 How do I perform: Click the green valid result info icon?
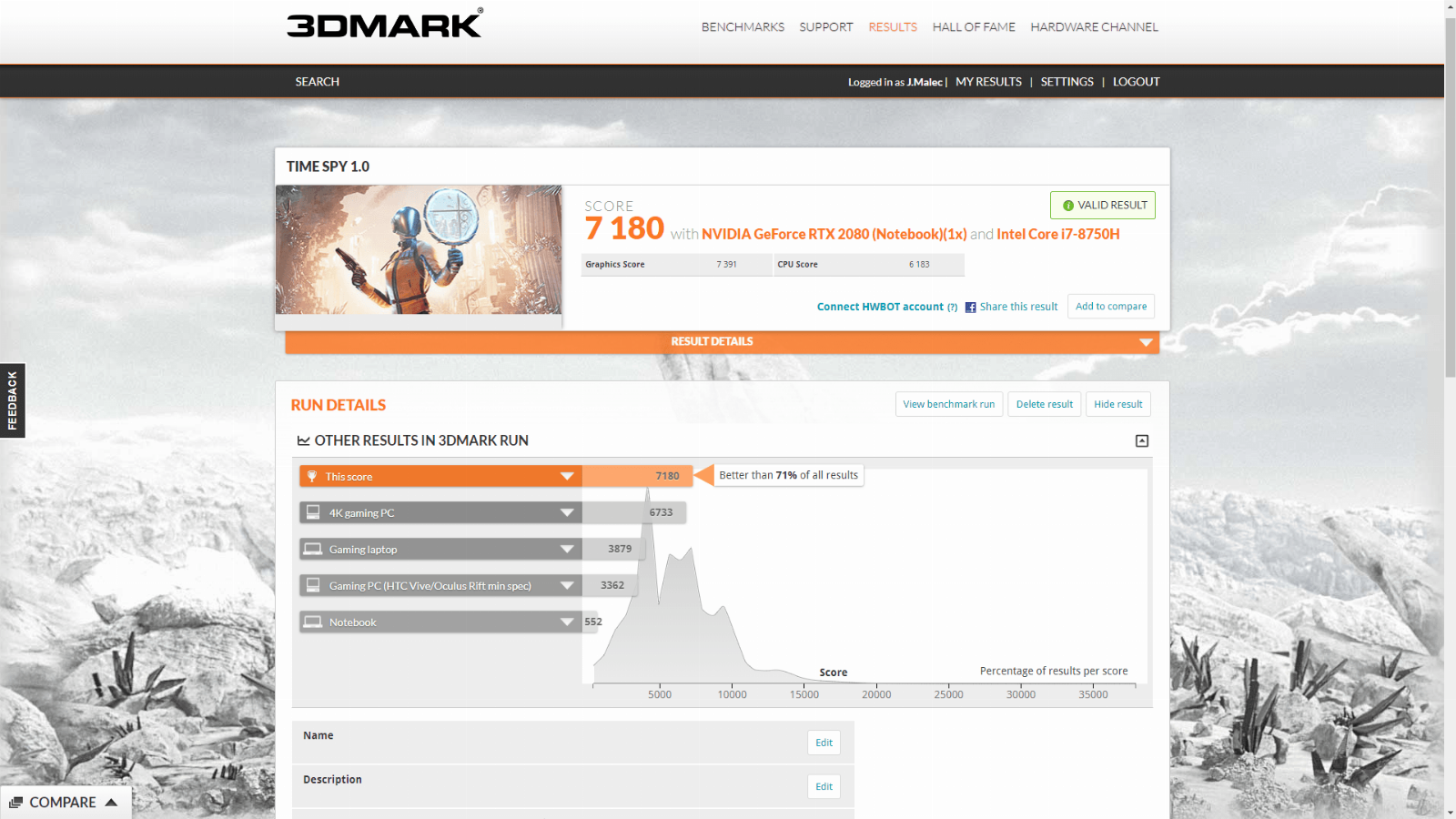[x=1068, y=206]
